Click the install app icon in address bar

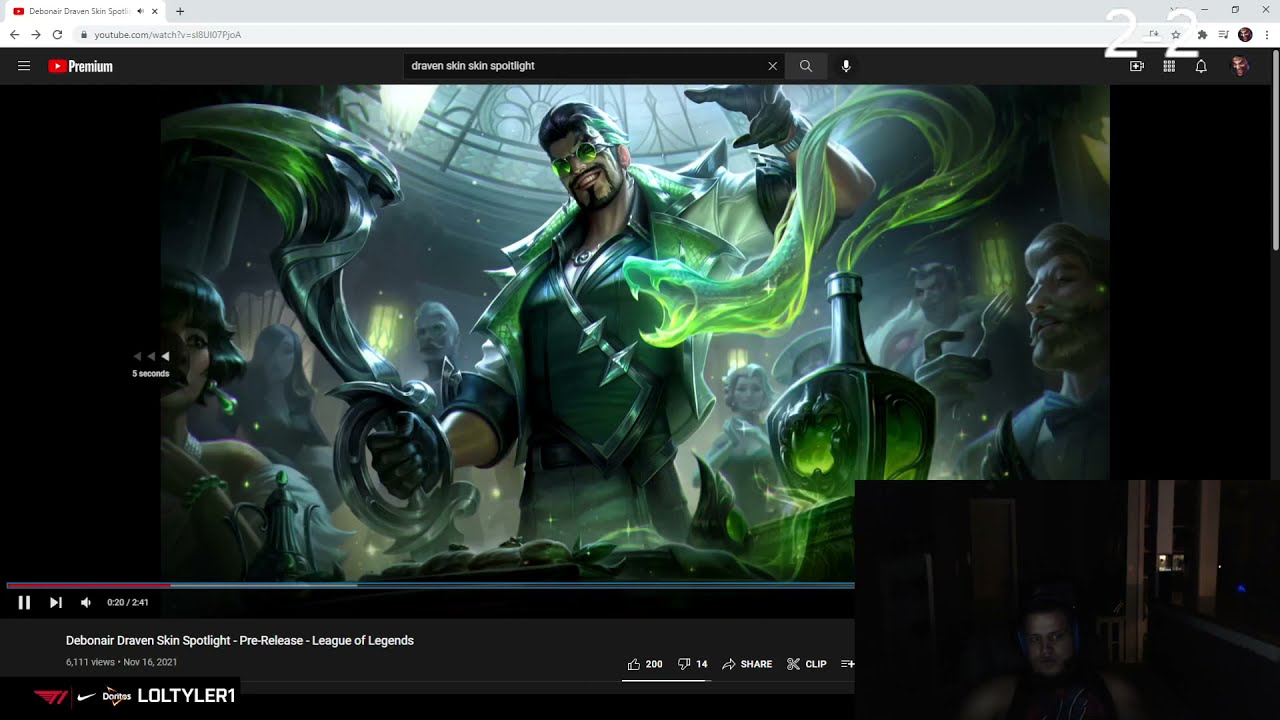pyautogui.click(x=1153, y=34)
